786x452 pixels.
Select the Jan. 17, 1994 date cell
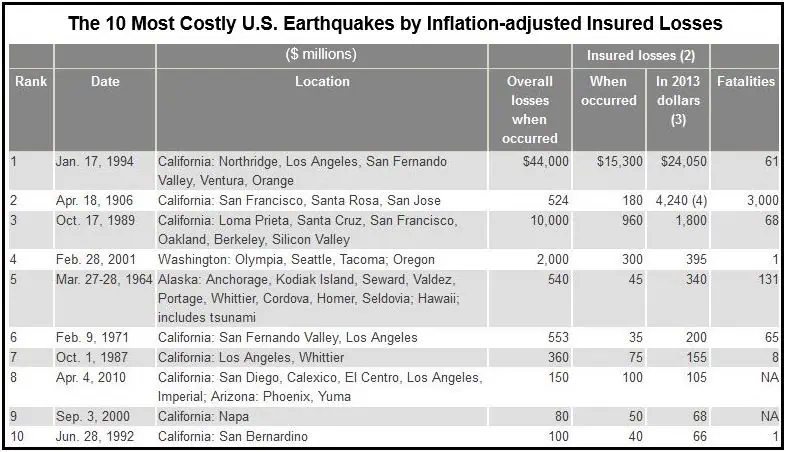(x=91, y=162)
